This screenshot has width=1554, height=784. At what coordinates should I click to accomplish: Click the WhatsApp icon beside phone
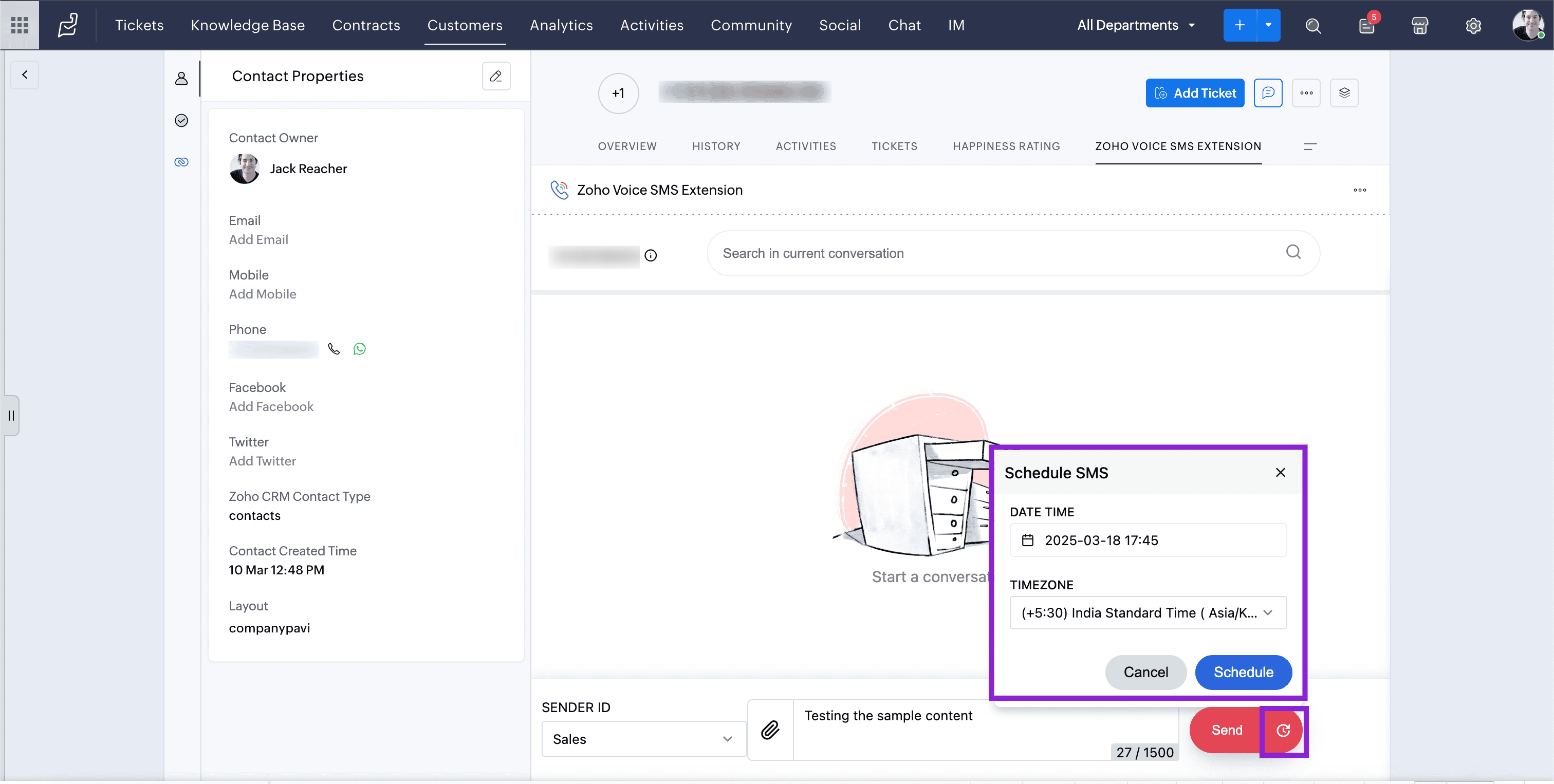pos(360,349)
